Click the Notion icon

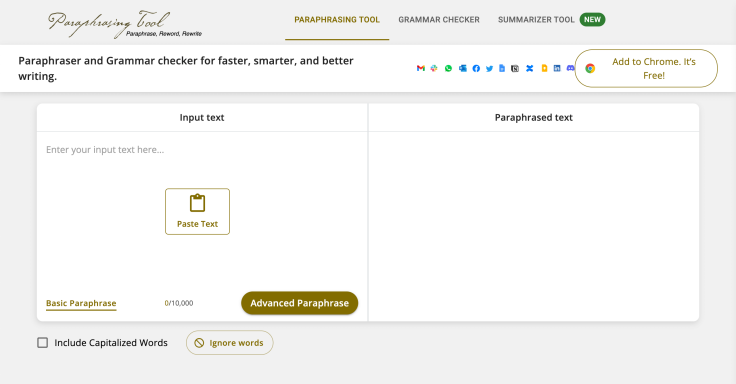tap(515, 69)
